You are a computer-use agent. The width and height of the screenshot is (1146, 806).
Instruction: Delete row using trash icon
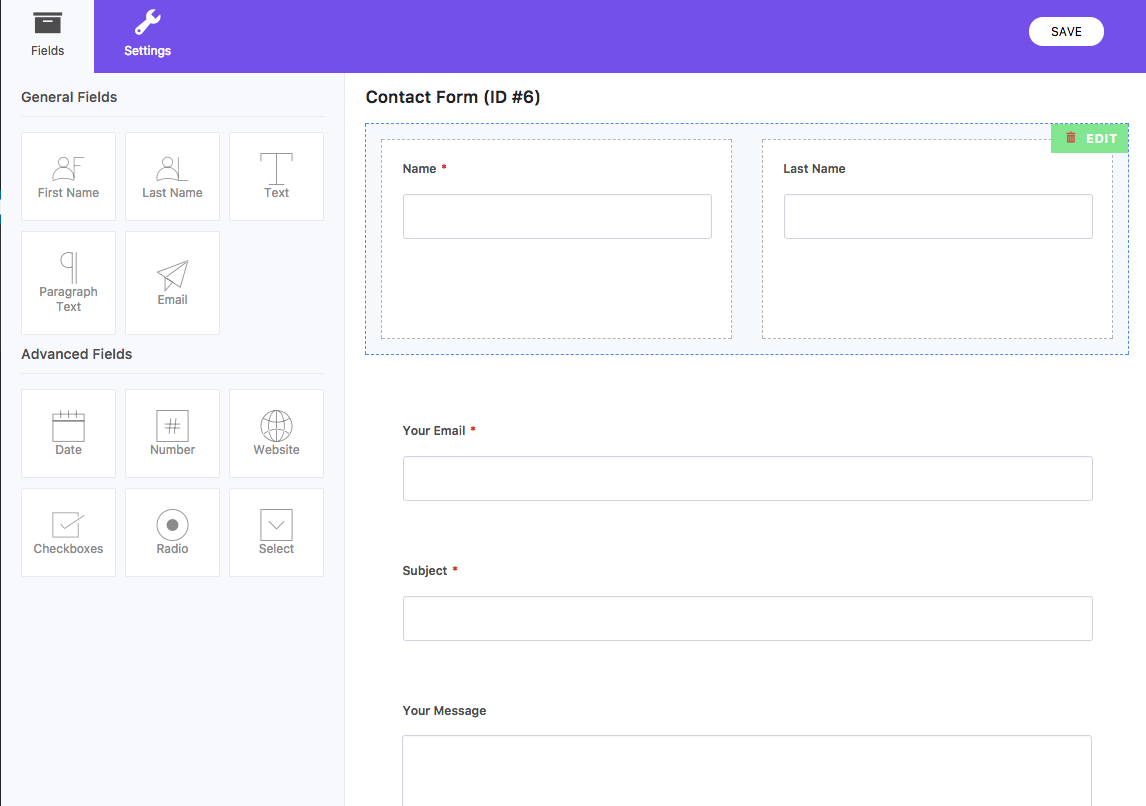point(1071,137)
